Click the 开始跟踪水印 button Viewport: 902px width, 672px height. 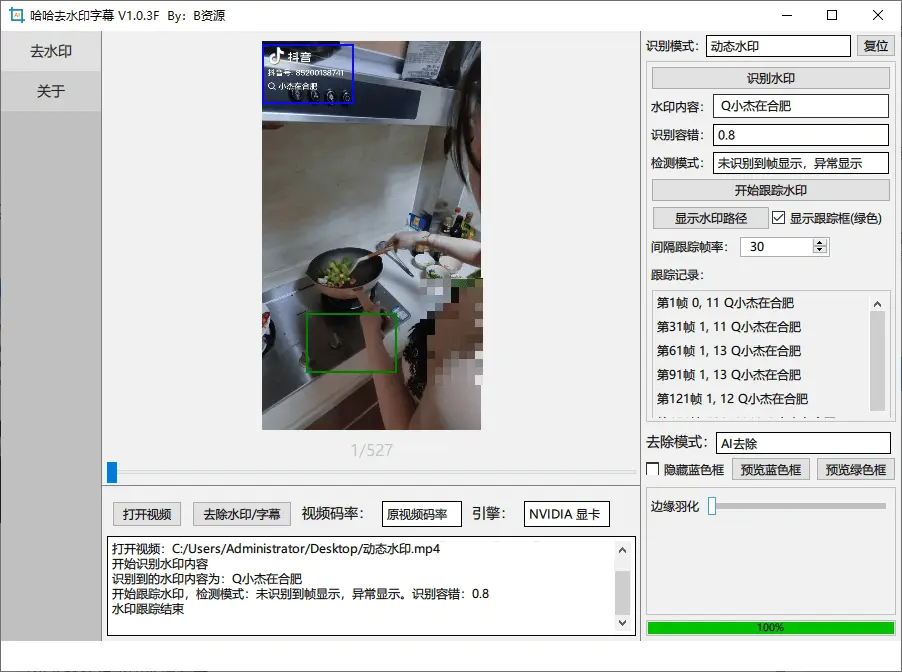[x=771, y=189]
